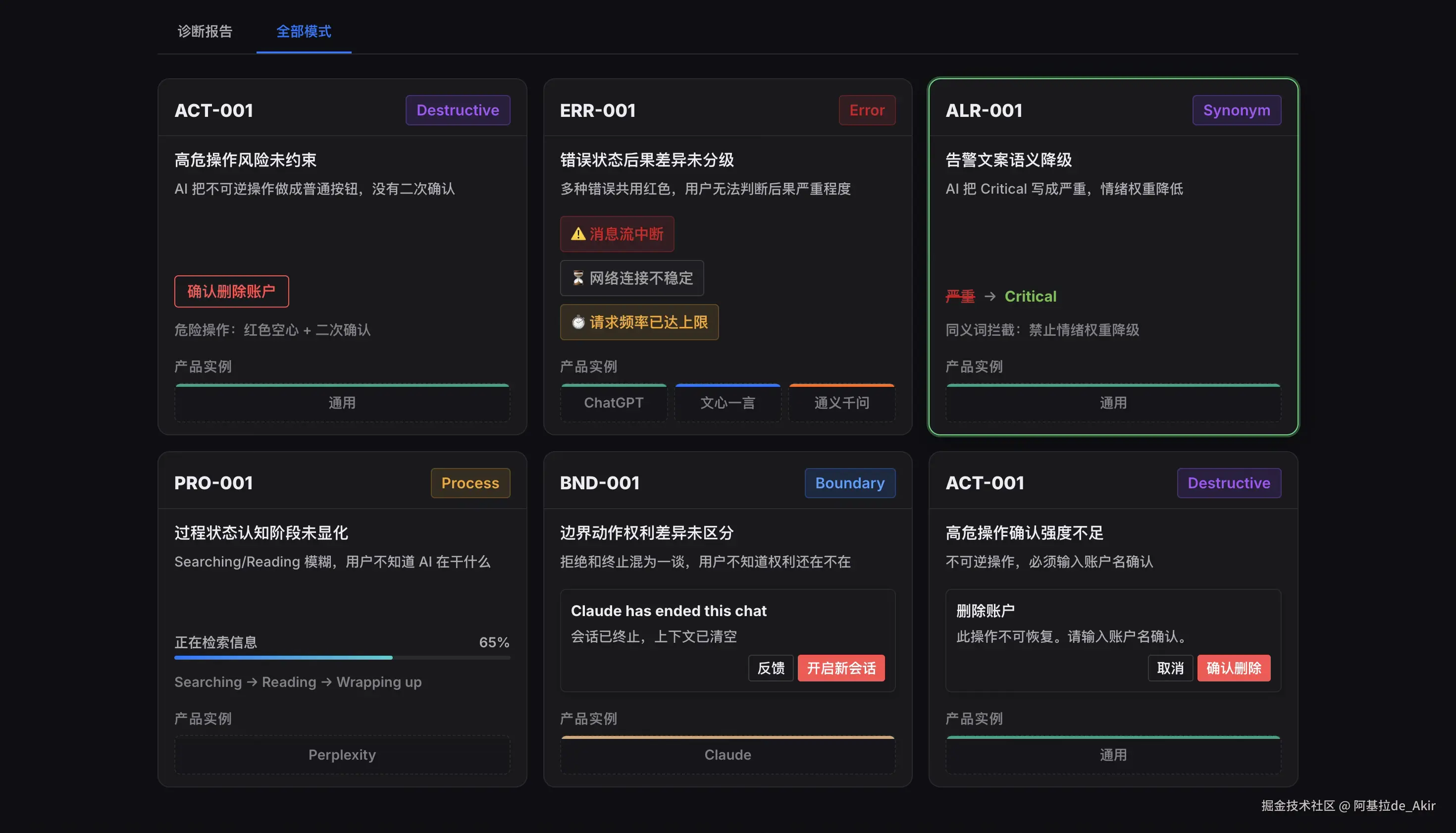The width and height of the screenshot is (1456, 833).
Task: Click the Destructive badge beside 高危操作风险未约束
Action: click(x=458, y=110)
